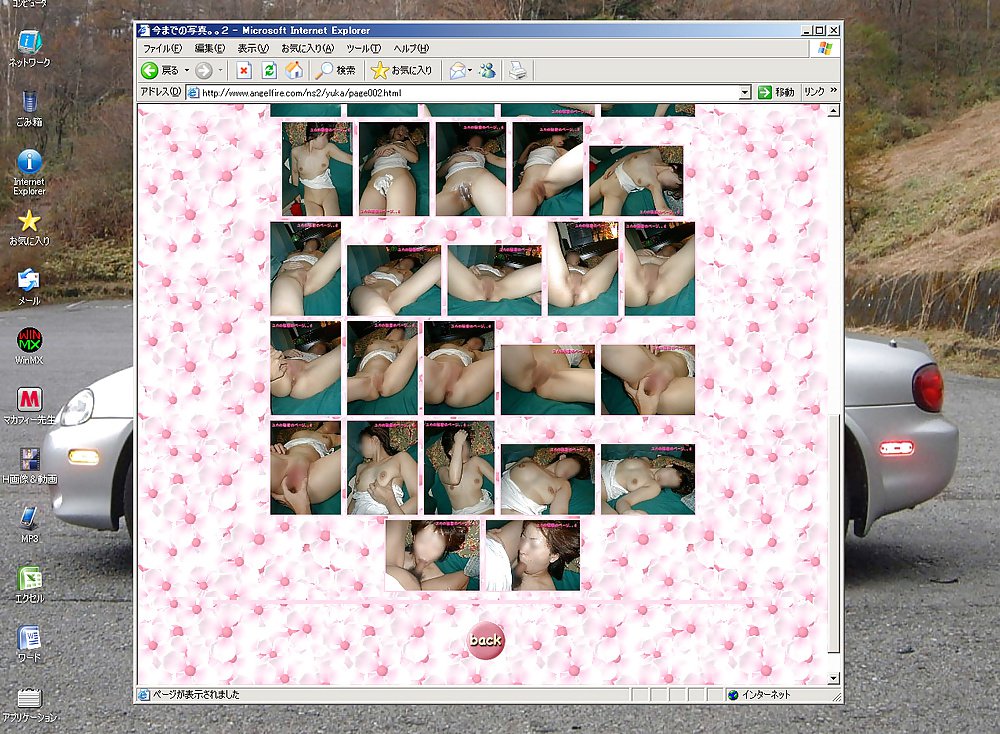The width and height of the screenshot is (1000, 734).
Task: Click the Messenger icon in the toolbar
Action: pos(487,70)
